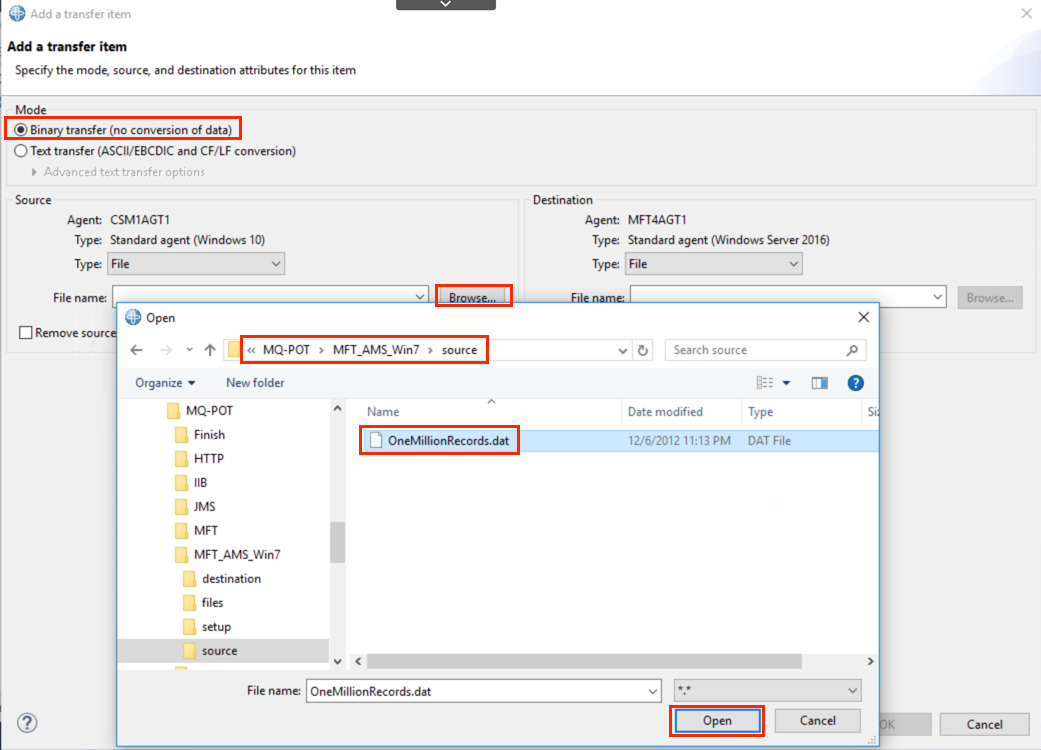Viewport: 1041px width, 750px height.
Task: Refresh the folder view
Action: point(643,350)
